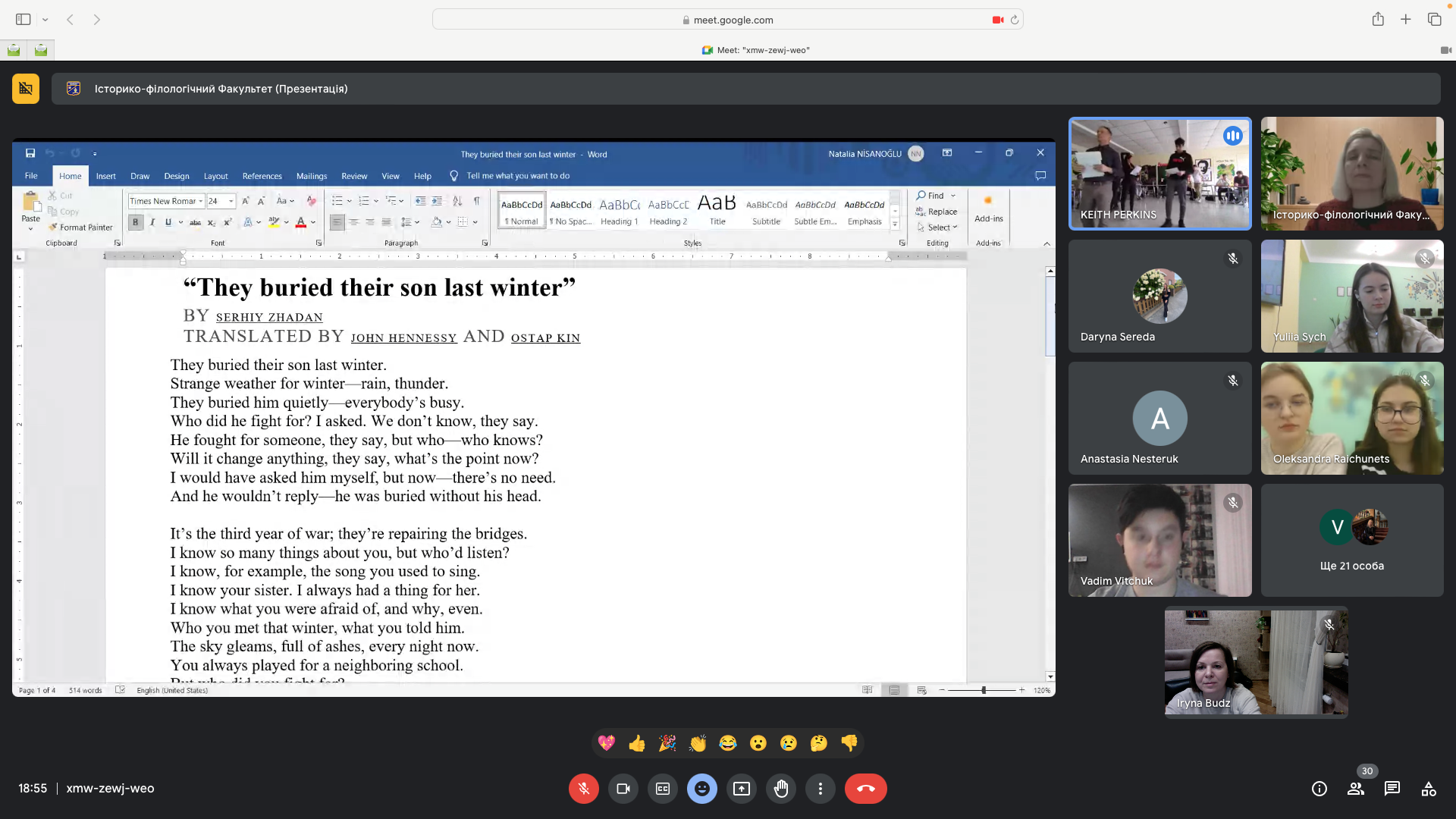Raise hand in Meet controls

[781, 789]
